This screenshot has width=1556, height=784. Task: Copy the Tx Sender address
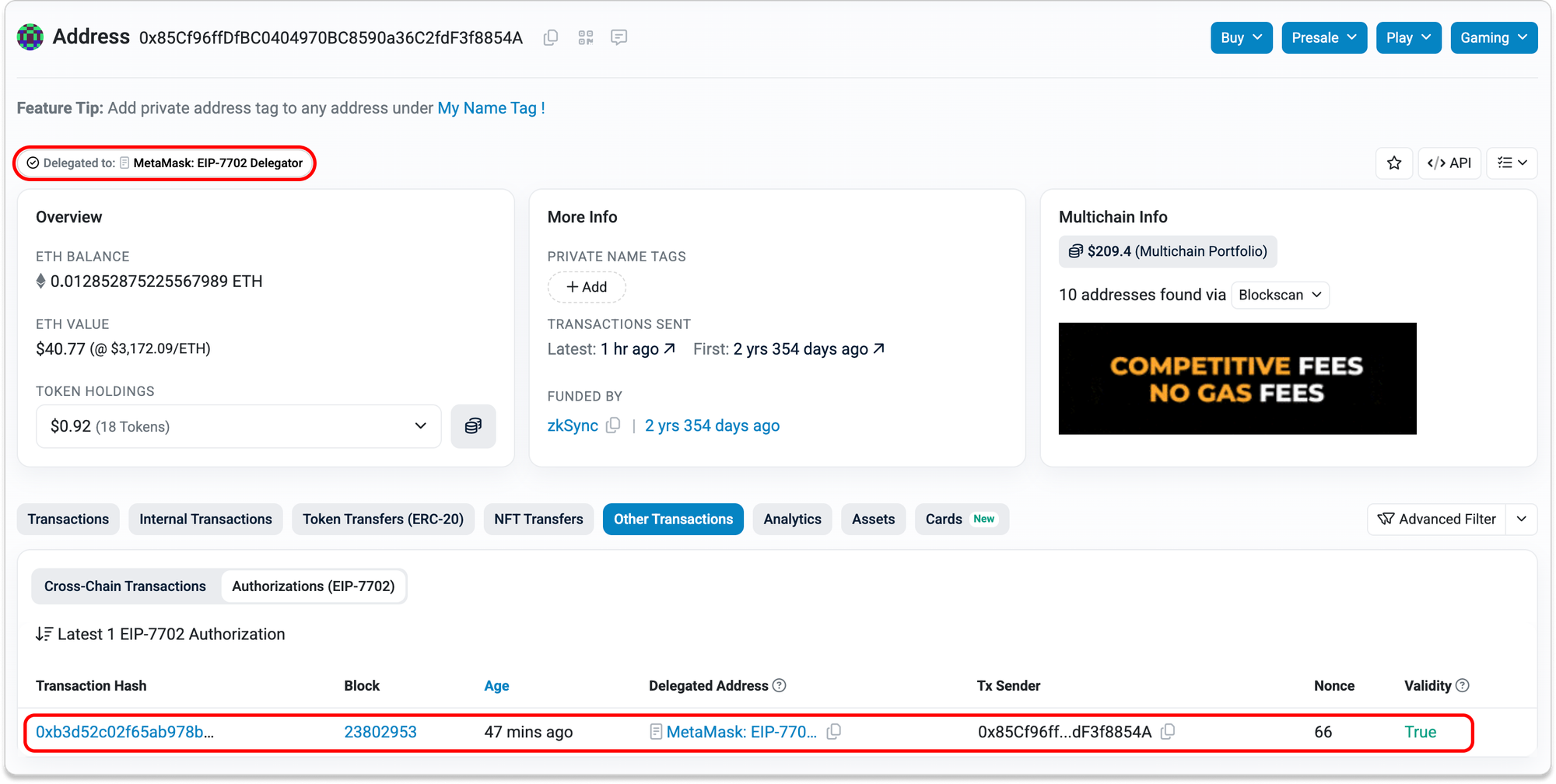[x=1168, y=732]
